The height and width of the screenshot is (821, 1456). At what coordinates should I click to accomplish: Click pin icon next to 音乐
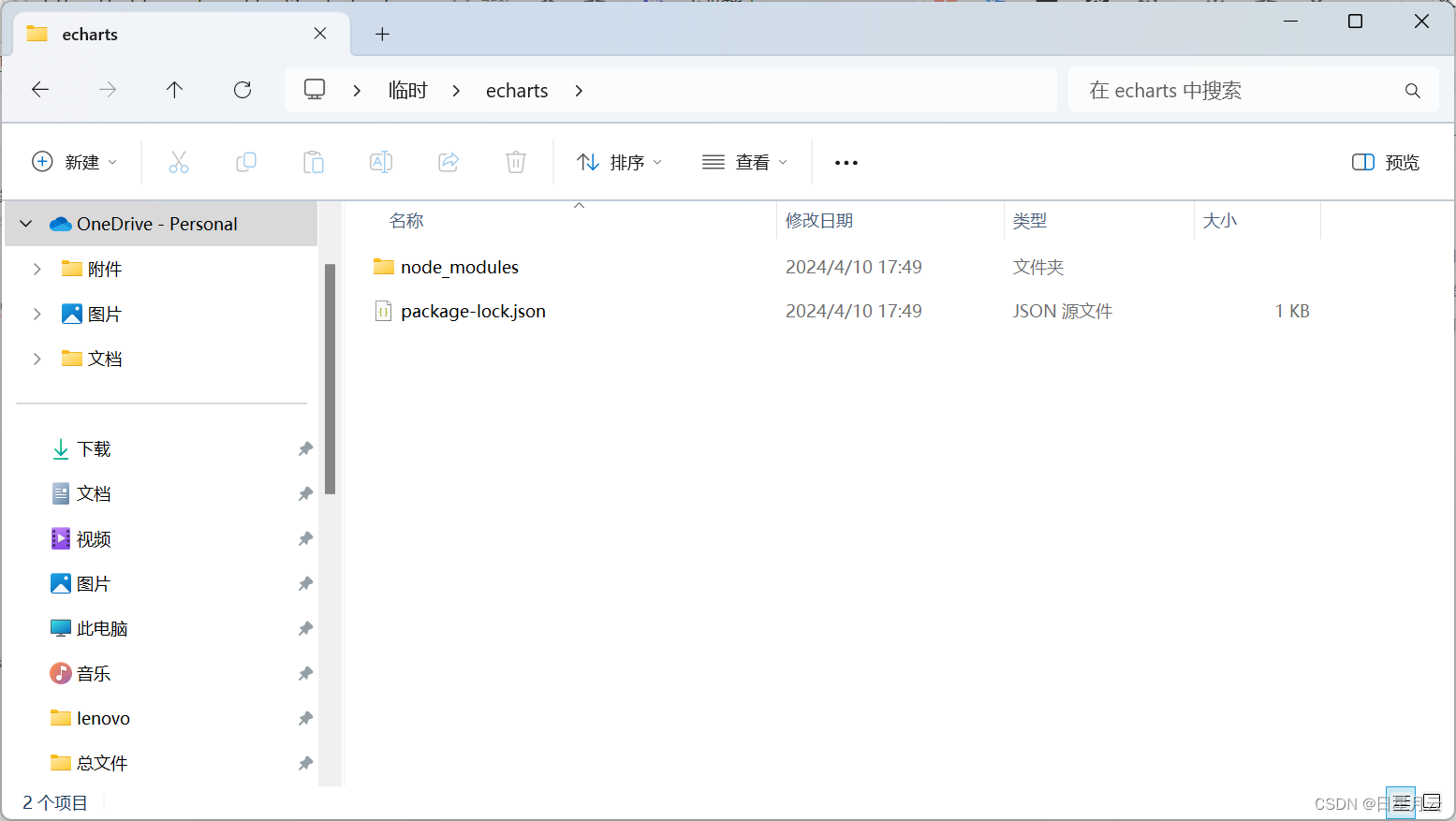pos(305,674)
